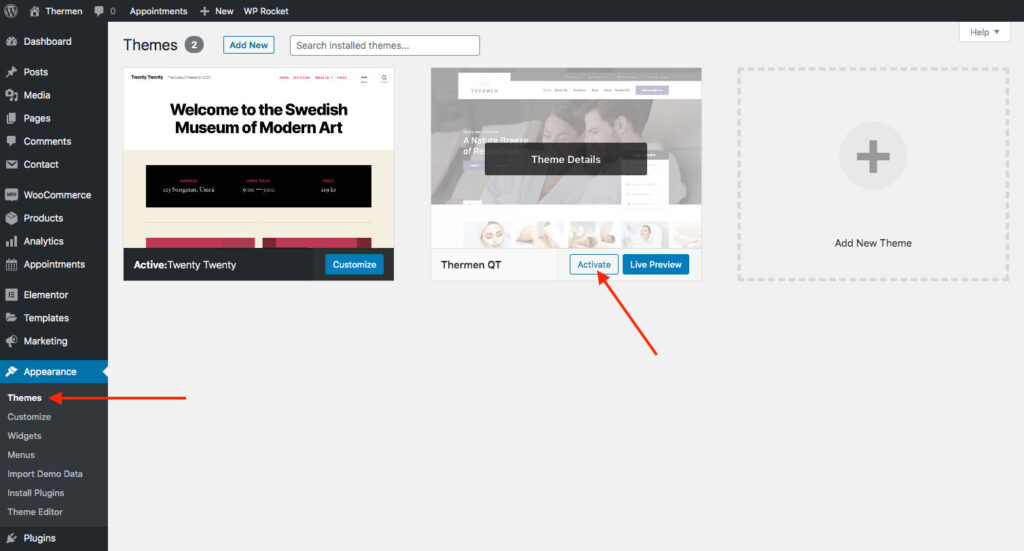Click the Twenty Twenty theme screenshot
1024x551 pixels.
[x=259, y=158]
